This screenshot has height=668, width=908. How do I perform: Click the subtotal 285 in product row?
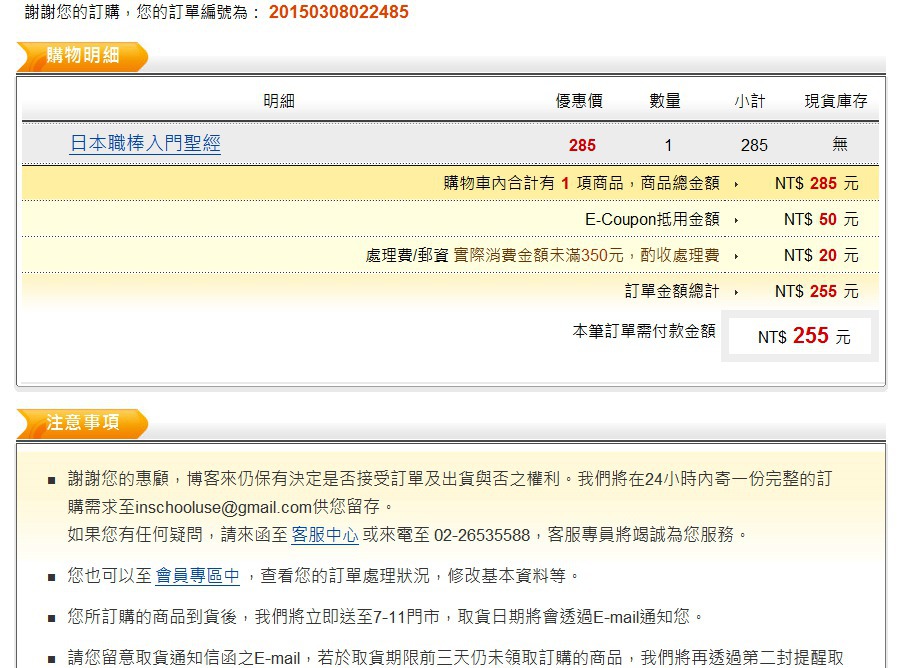pyautogui.click(x=754, y=145)
